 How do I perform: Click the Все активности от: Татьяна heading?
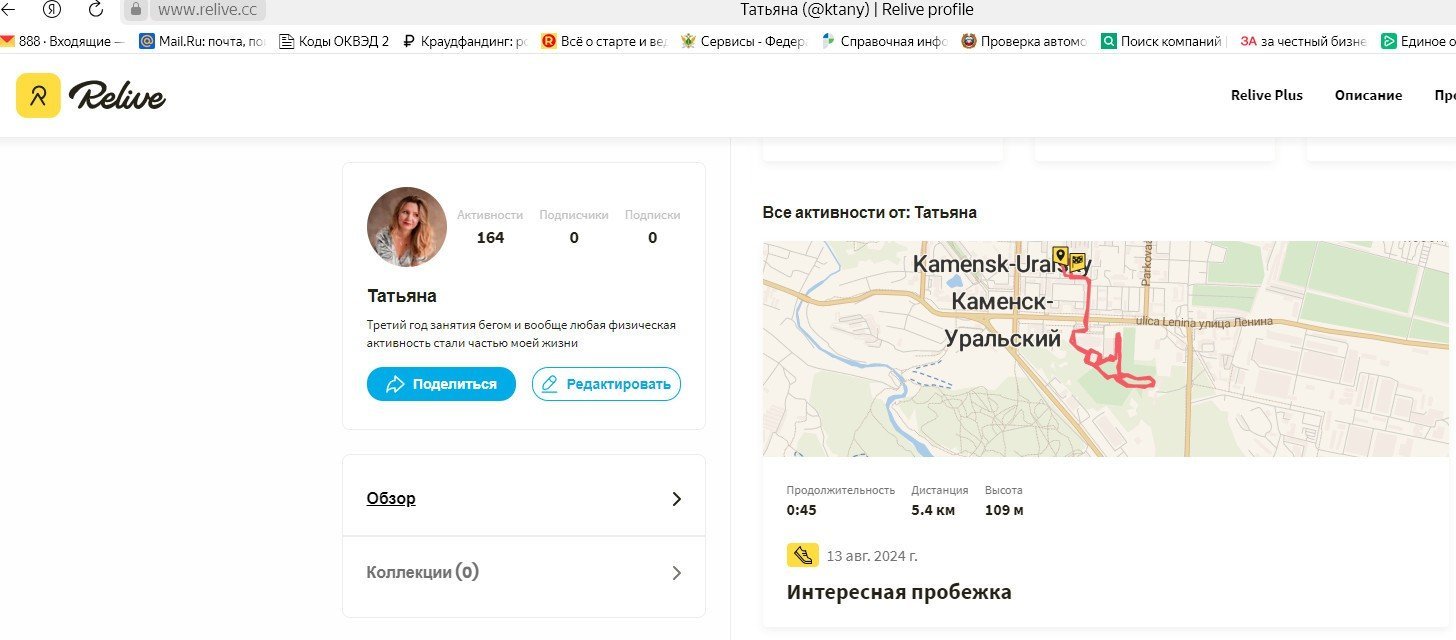click(x=870, y=212)
